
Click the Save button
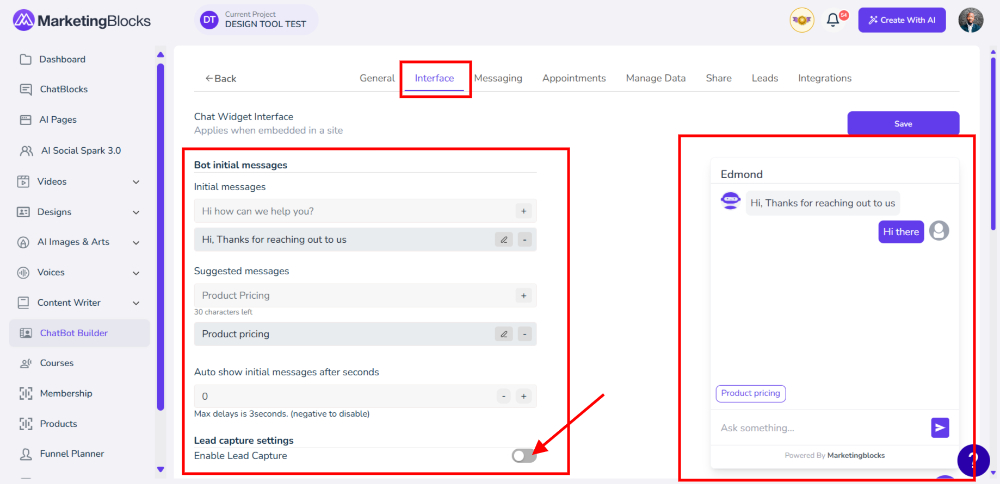click(903, 124)
